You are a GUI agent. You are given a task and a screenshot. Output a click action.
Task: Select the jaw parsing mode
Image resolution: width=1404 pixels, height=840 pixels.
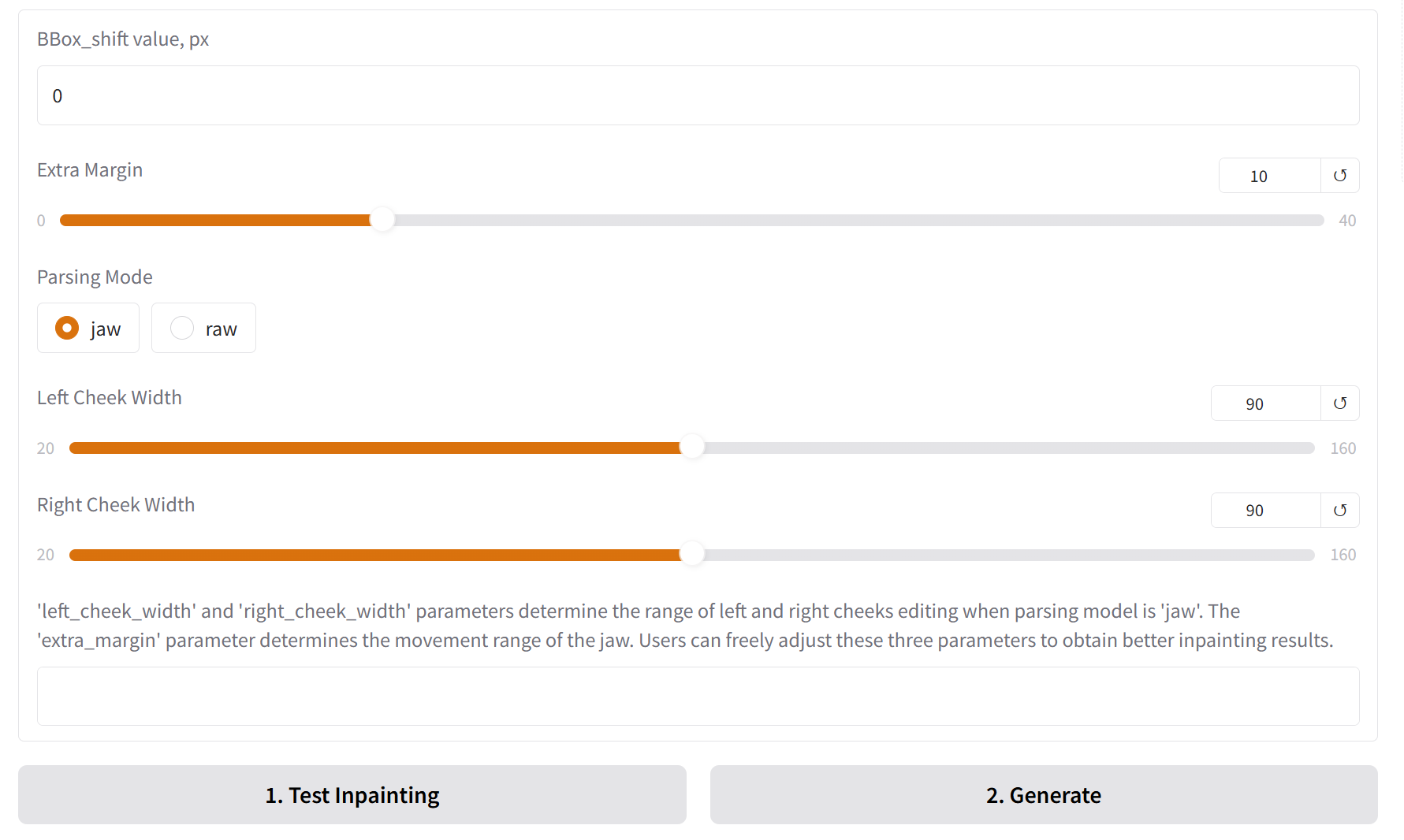(x=68, y=328)
